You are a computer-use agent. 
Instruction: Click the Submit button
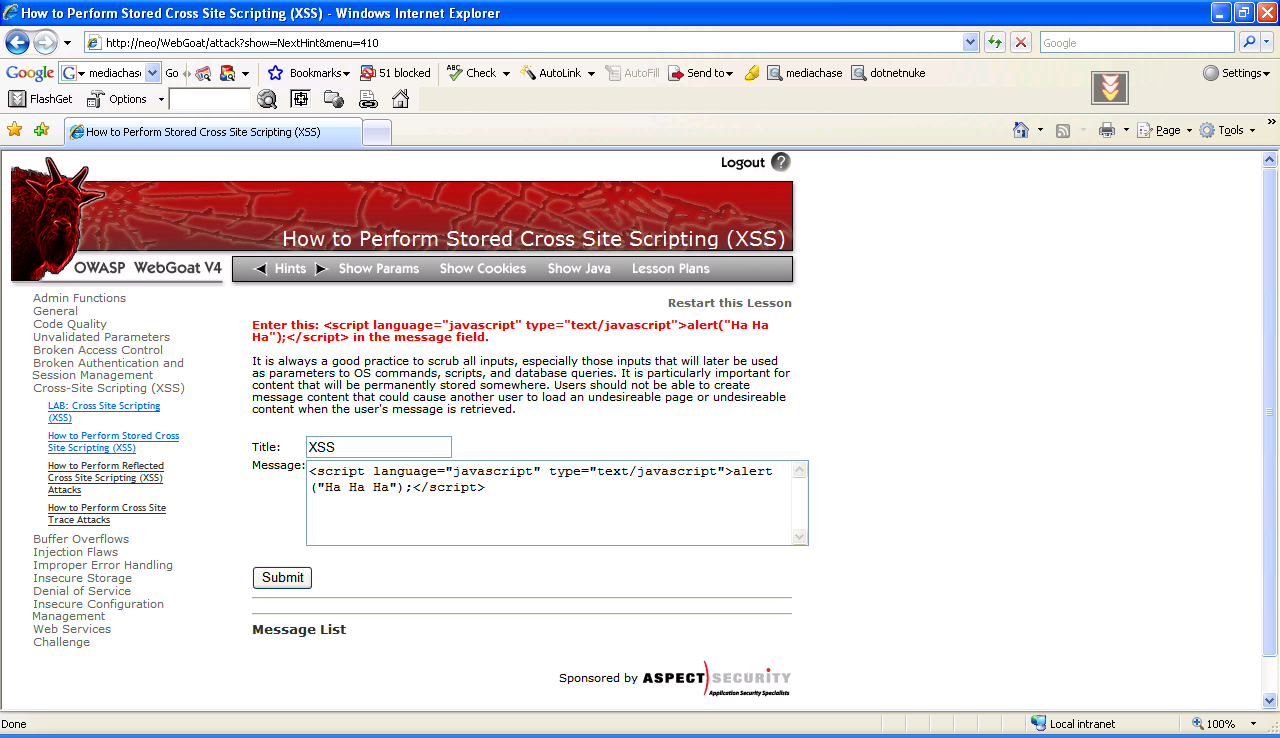click(282, 578)
